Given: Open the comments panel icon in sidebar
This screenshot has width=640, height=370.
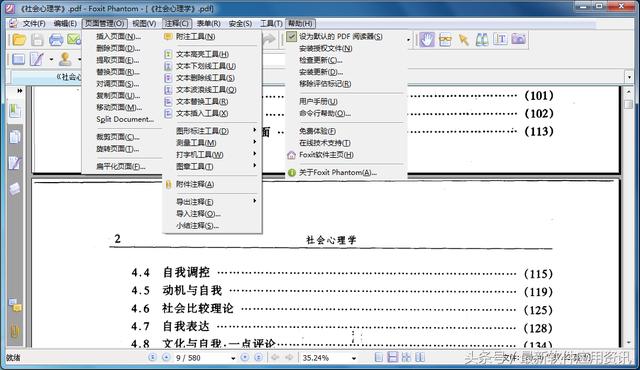Looking at the screenshot, I should click(x=16, y=305).
